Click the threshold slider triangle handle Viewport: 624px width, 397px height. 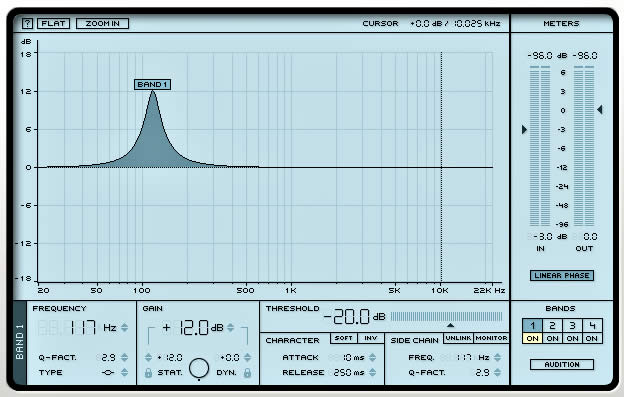pyautogui.click(x=450, y=325)
